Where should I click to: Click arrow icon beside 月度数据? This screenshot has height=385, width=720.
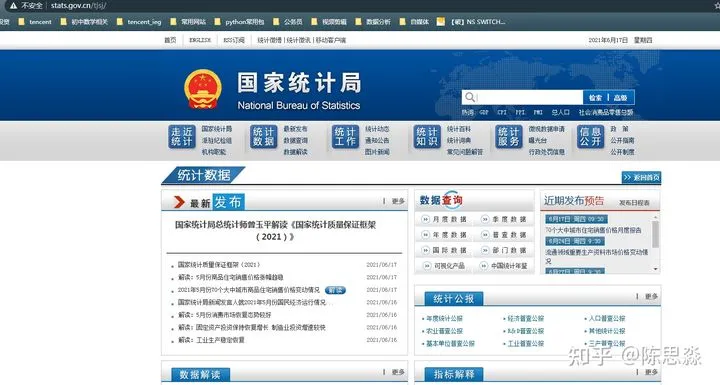pyautogui.click(x=426, y=219)
